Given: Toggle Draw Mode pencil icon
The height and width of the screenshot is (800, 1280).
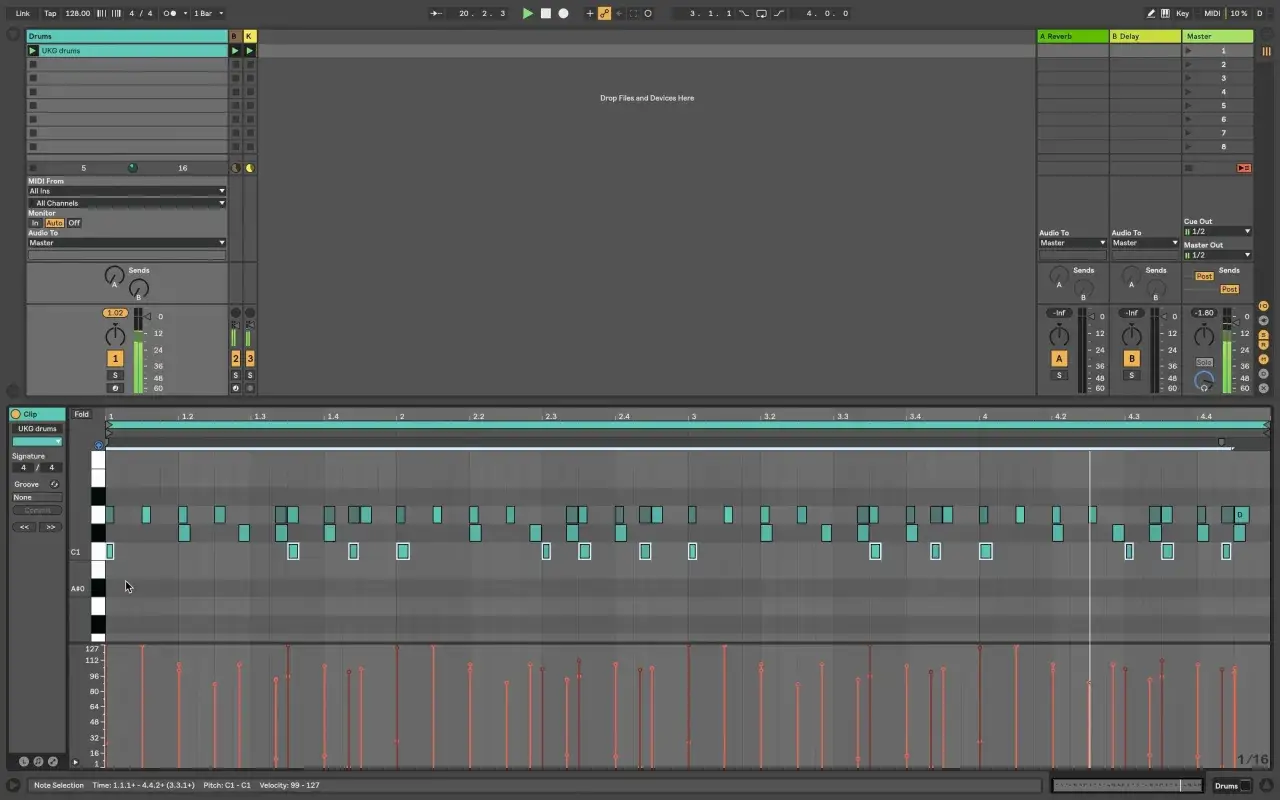Looking at the screenshot, I should point(1151,13).
